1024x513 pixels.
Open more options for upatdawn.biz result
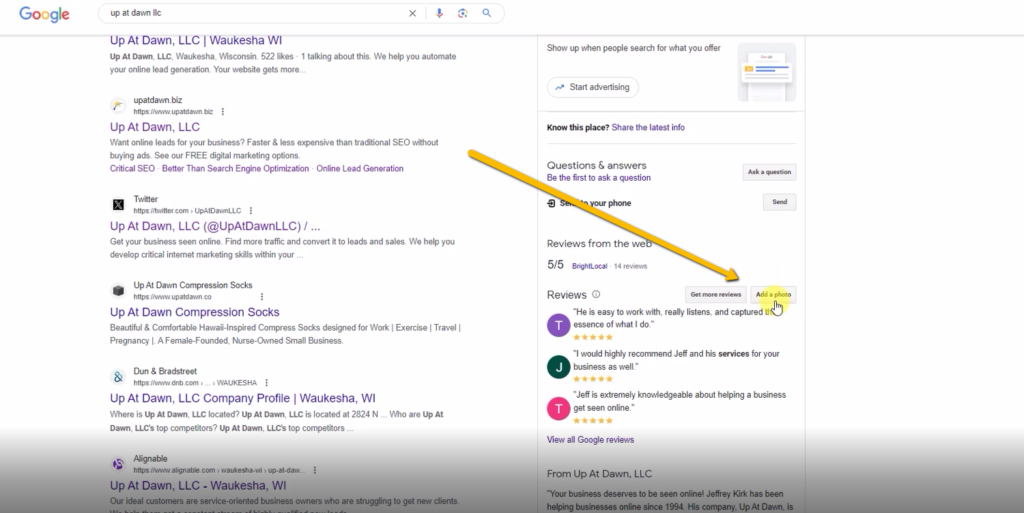[x=223, y=112]
